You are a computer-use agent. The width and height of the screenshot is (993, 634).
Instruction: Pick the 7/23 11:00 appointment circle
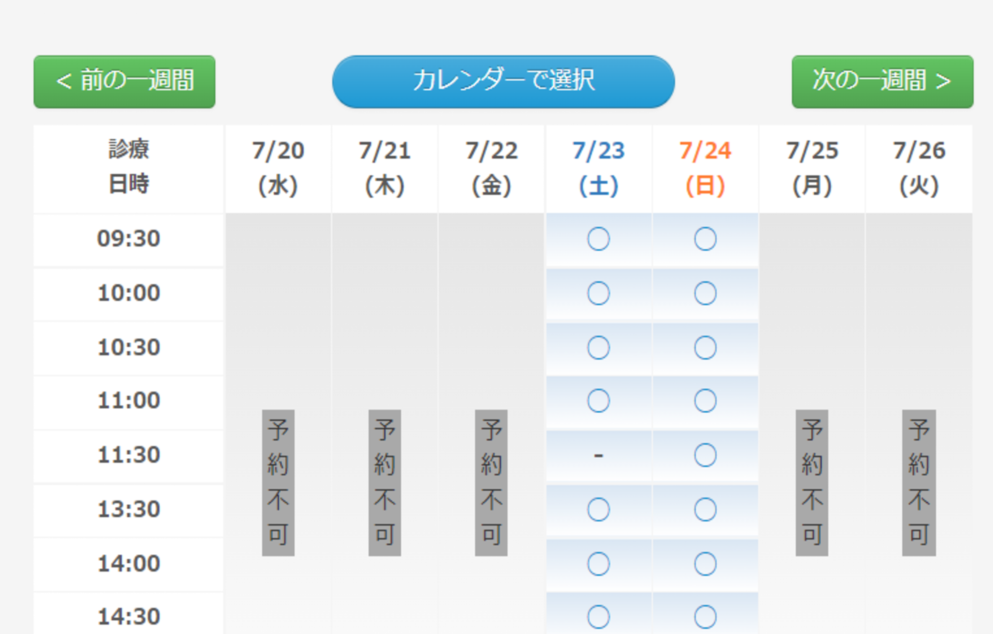coord(598,401)
